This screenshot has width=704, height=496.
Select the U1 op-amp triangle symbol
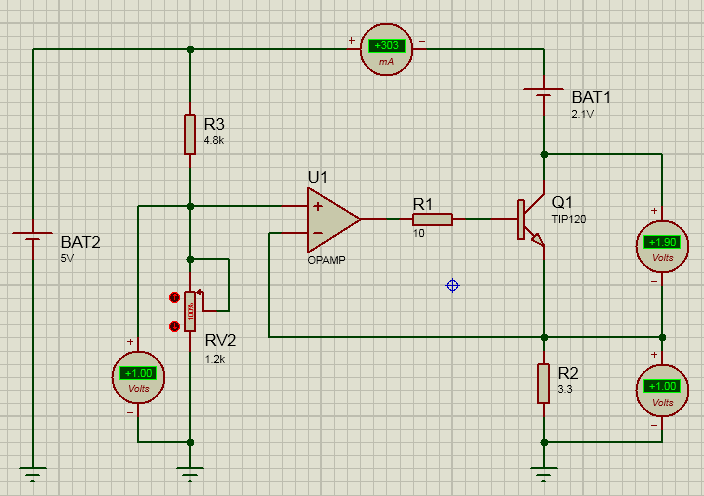[333, 219]
